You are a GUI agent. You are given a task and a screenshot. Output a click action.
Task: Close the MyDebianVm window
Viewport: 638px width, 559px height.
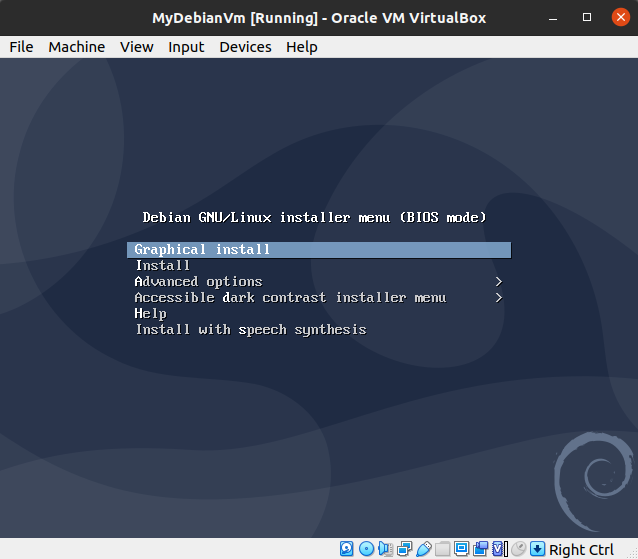[x=621, y=17]
